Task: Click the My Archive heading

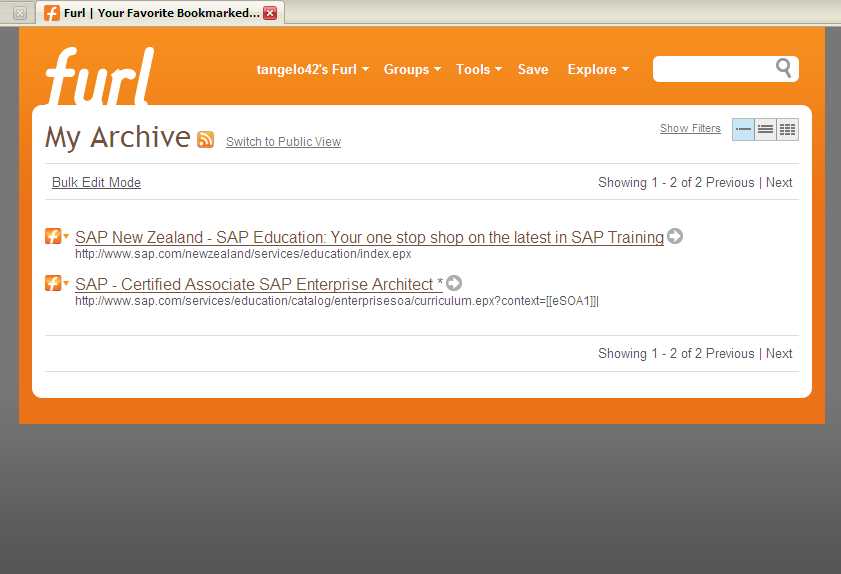Action: tap(117, 137)
